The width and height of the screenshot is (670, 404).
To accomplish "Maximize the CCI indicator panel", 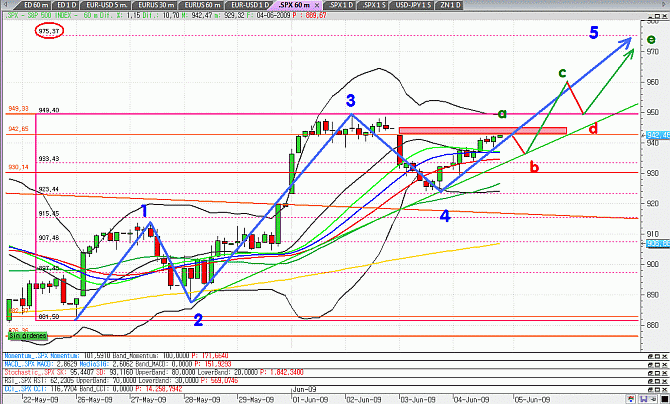I will coord(657,389).
